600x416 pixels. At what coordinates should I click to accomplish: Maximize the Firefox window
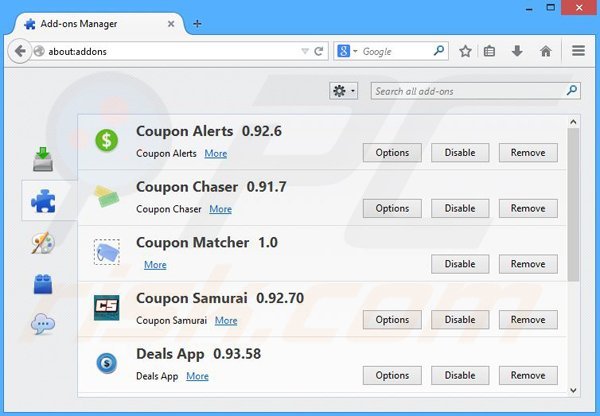tap(551, 8)
